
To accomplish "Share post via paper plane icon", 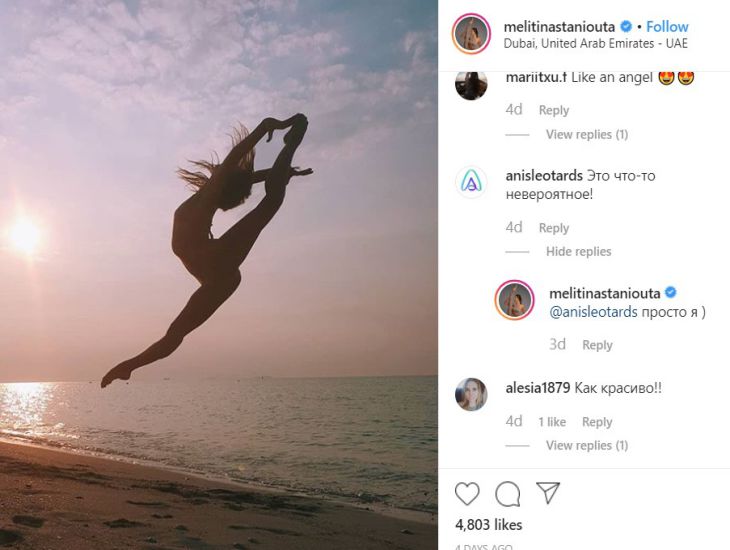I will pos(547,493).
